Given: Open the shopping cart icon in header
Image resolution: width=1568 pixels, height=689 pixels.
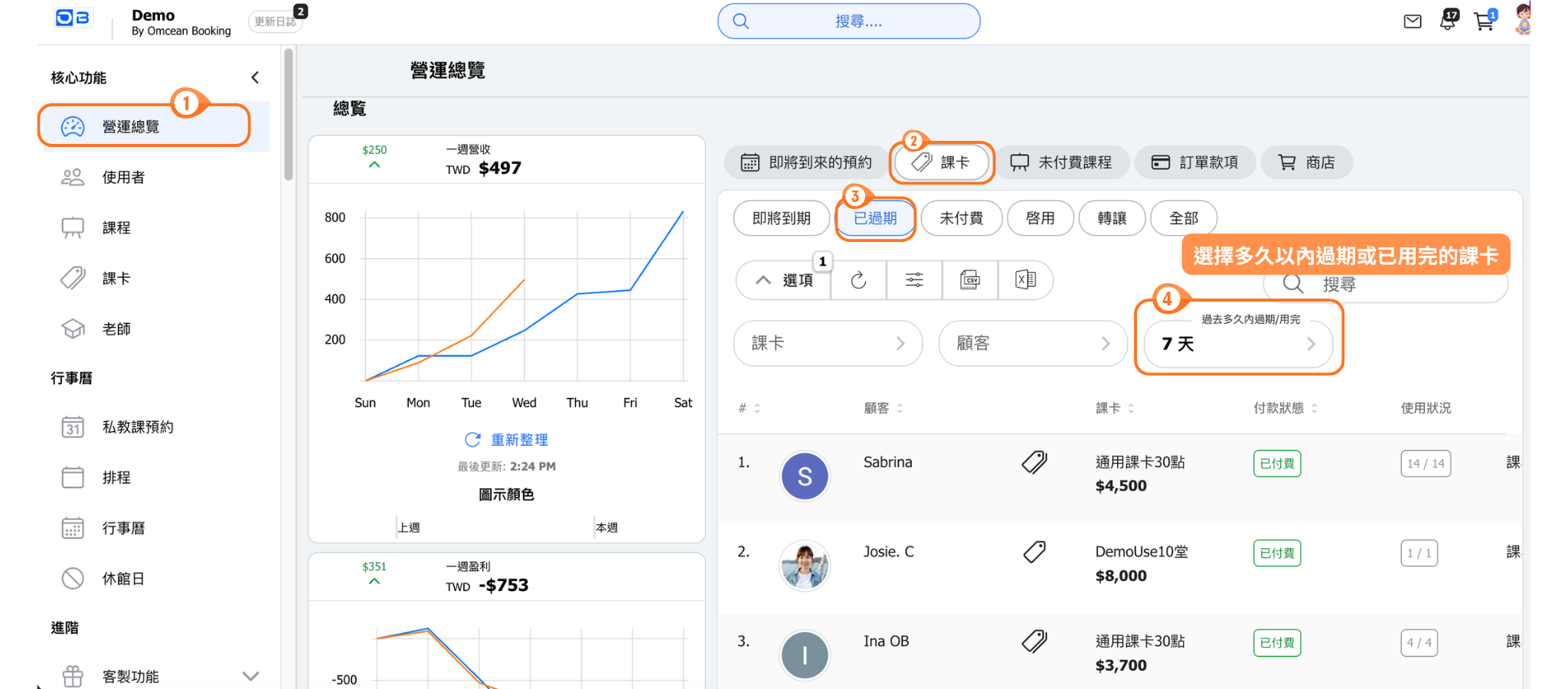Looking at the screenshot, I should [1484, 21].
